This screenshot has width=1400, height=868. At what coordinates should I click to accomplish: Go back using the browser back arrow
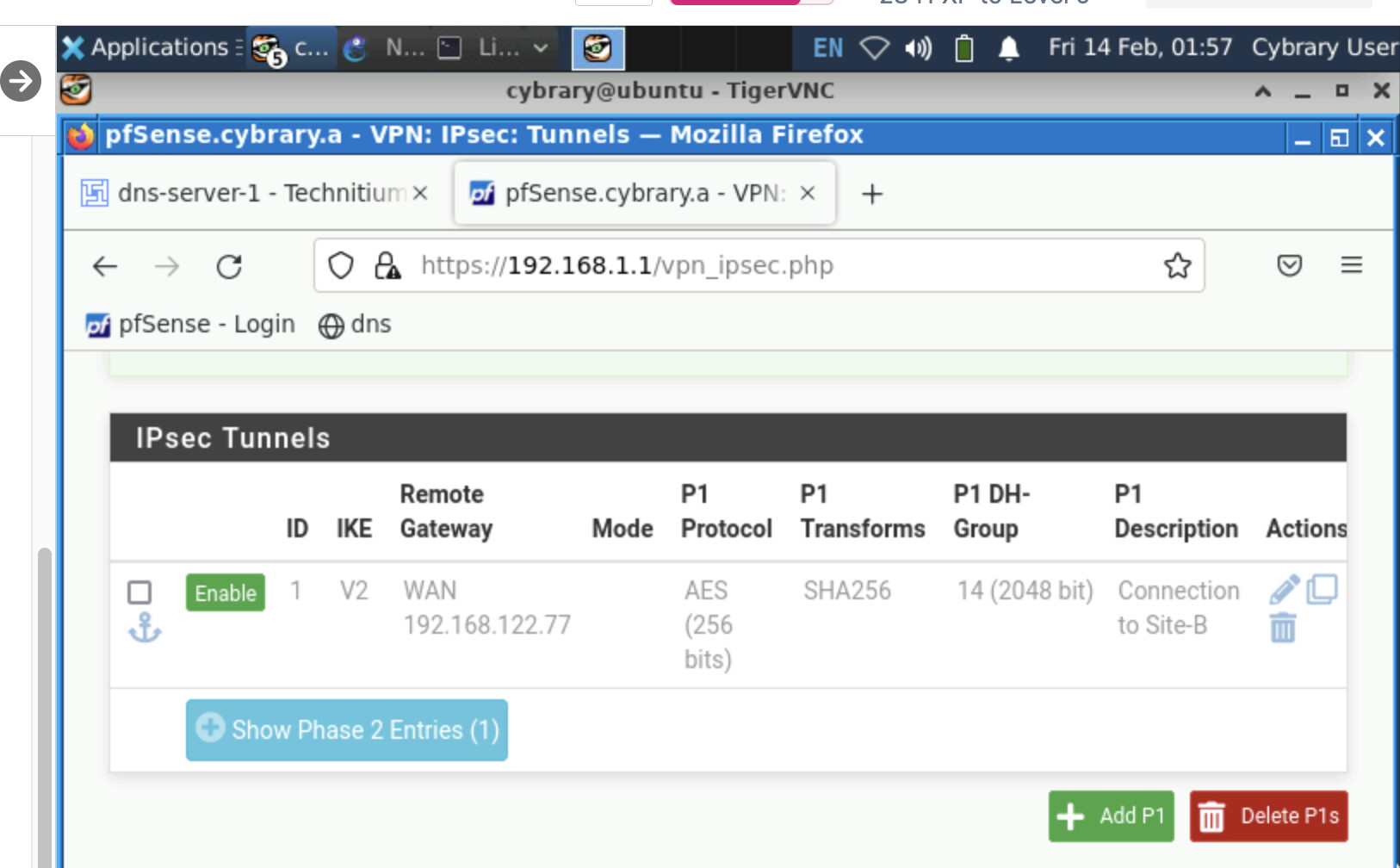pos(105,267)
